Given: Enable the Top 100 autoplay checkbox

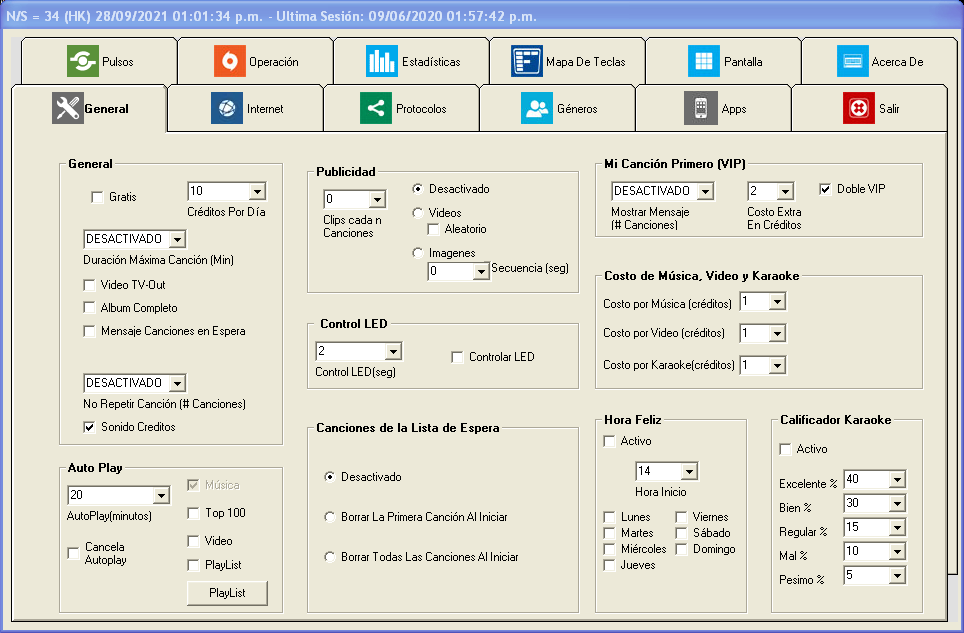Looking at the screenshot, I should tap(193, 513).
